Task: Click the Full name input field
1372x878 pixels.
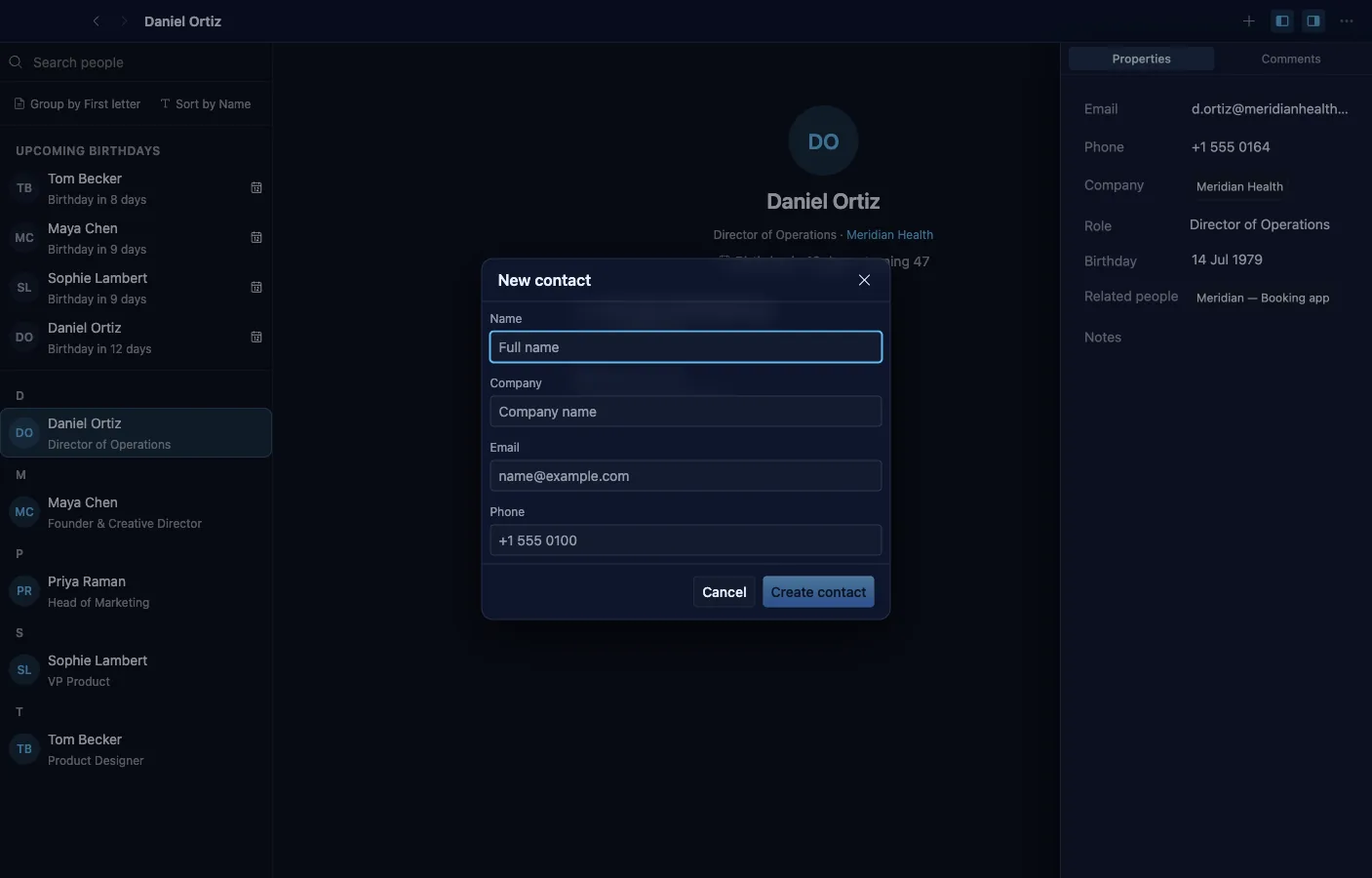Action: coord(686,347)
